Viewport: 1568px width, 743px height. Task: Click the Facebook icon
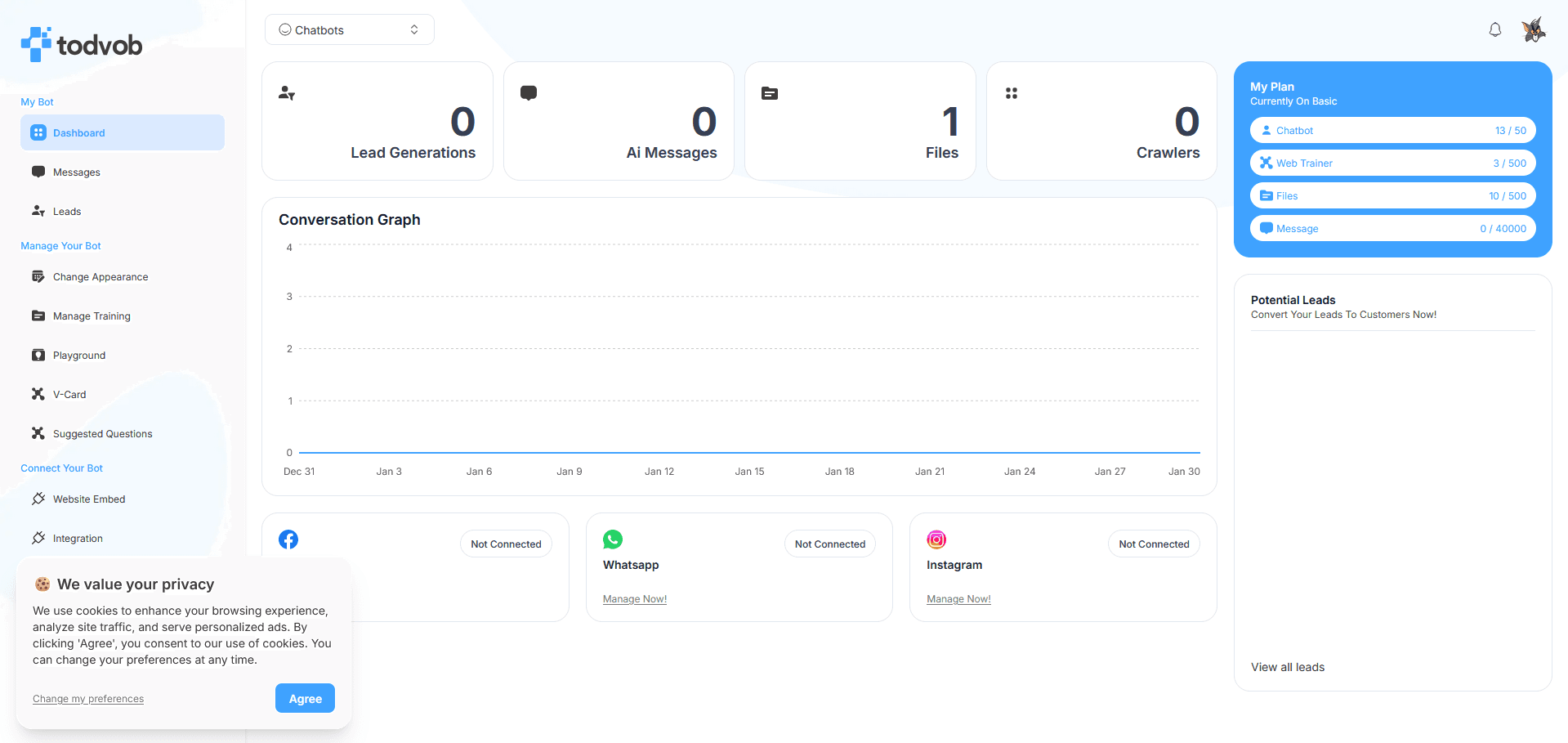tap(288, 539)
